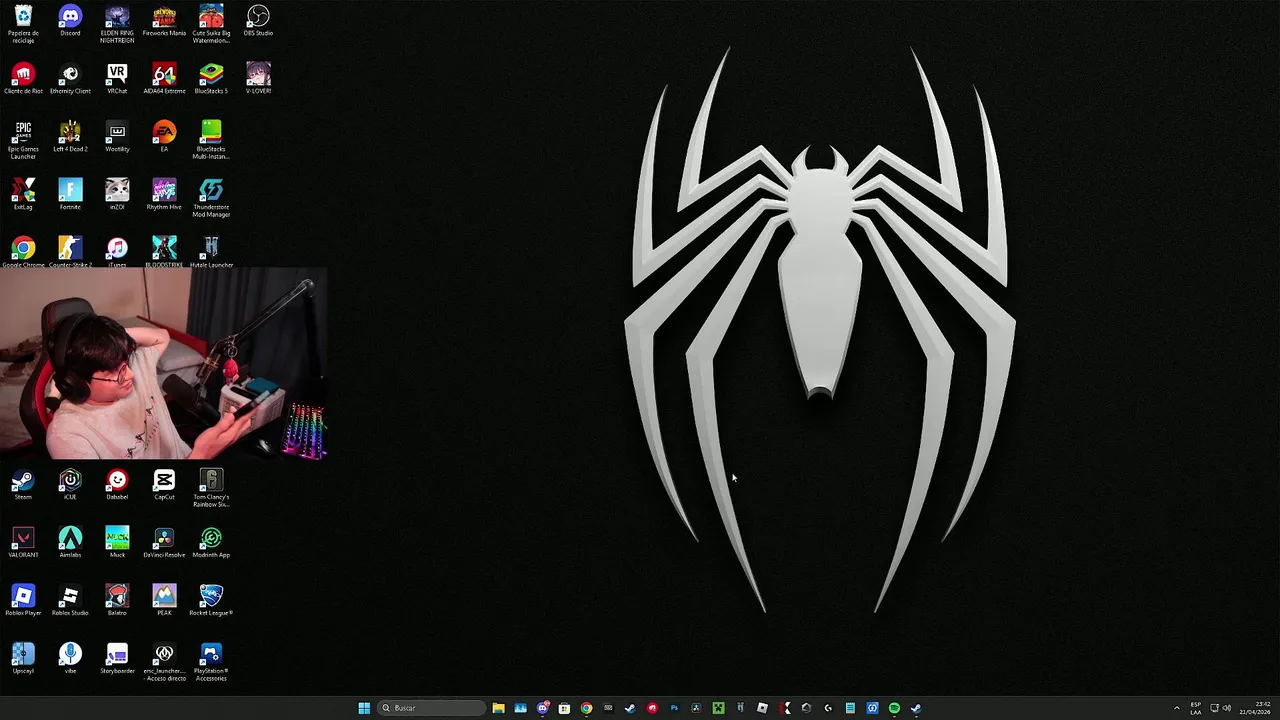1280x720 pixels.
Task: Select the Google Chrome desktop shortcut
Action: 23,252
